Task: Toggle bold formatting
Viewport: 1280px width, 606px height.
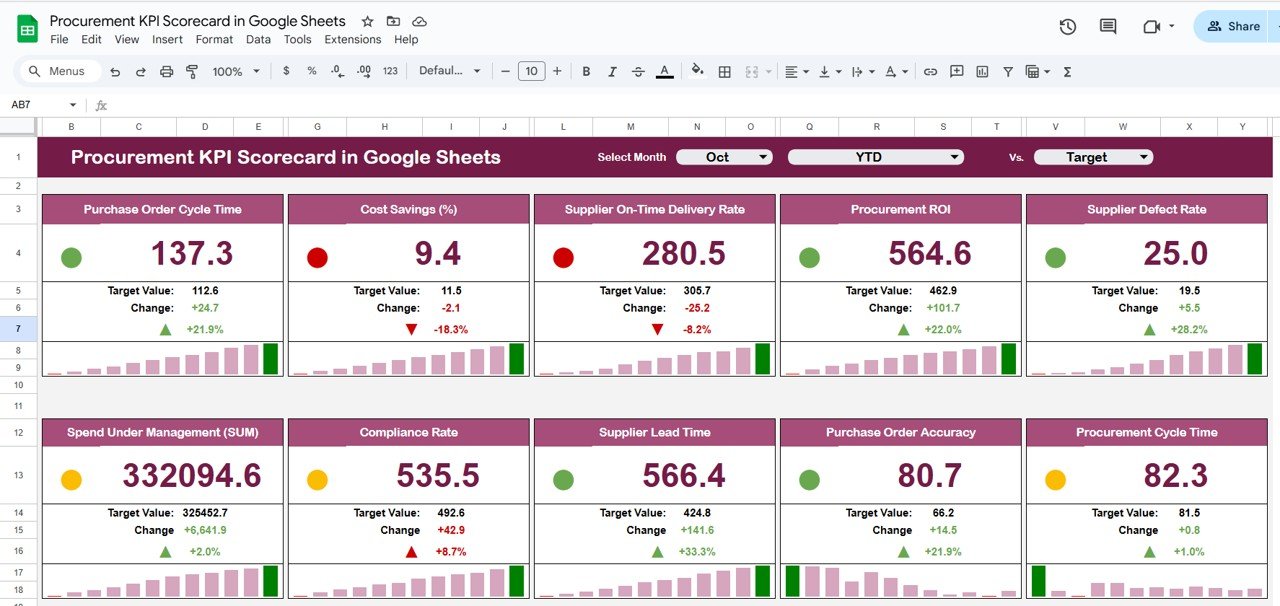Action: coord(586,71)
